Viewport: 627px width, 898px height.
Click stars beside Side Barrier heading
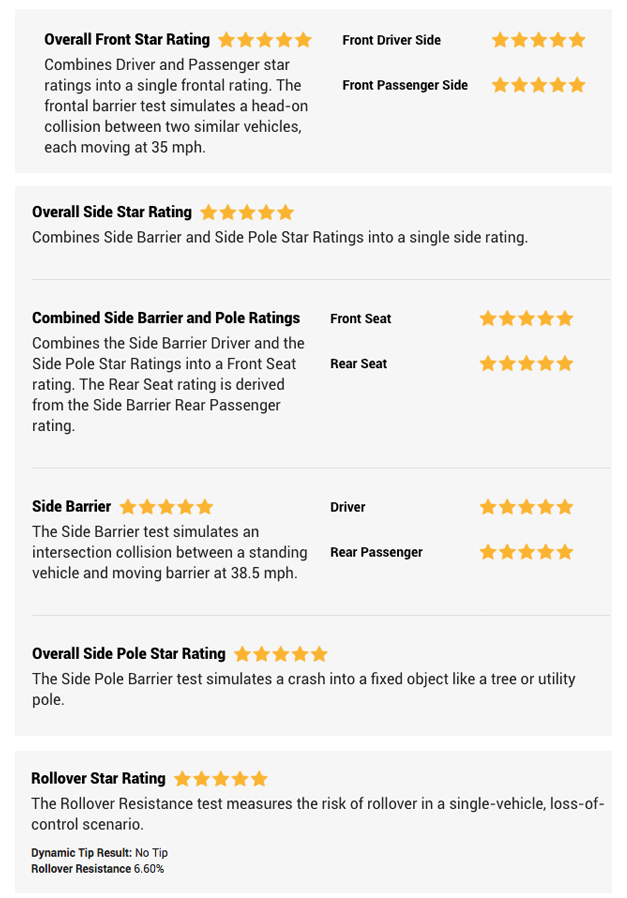point(166,507)
